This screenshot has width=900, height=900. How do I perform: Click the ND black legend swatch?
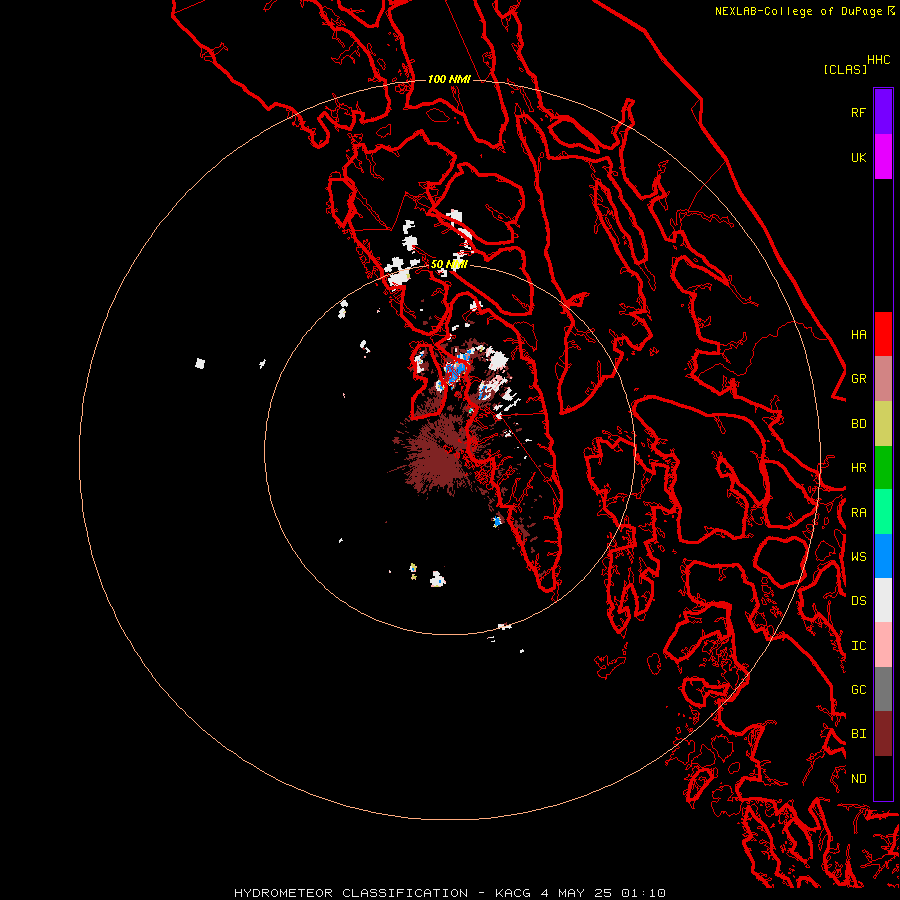(x=883, y=778)
